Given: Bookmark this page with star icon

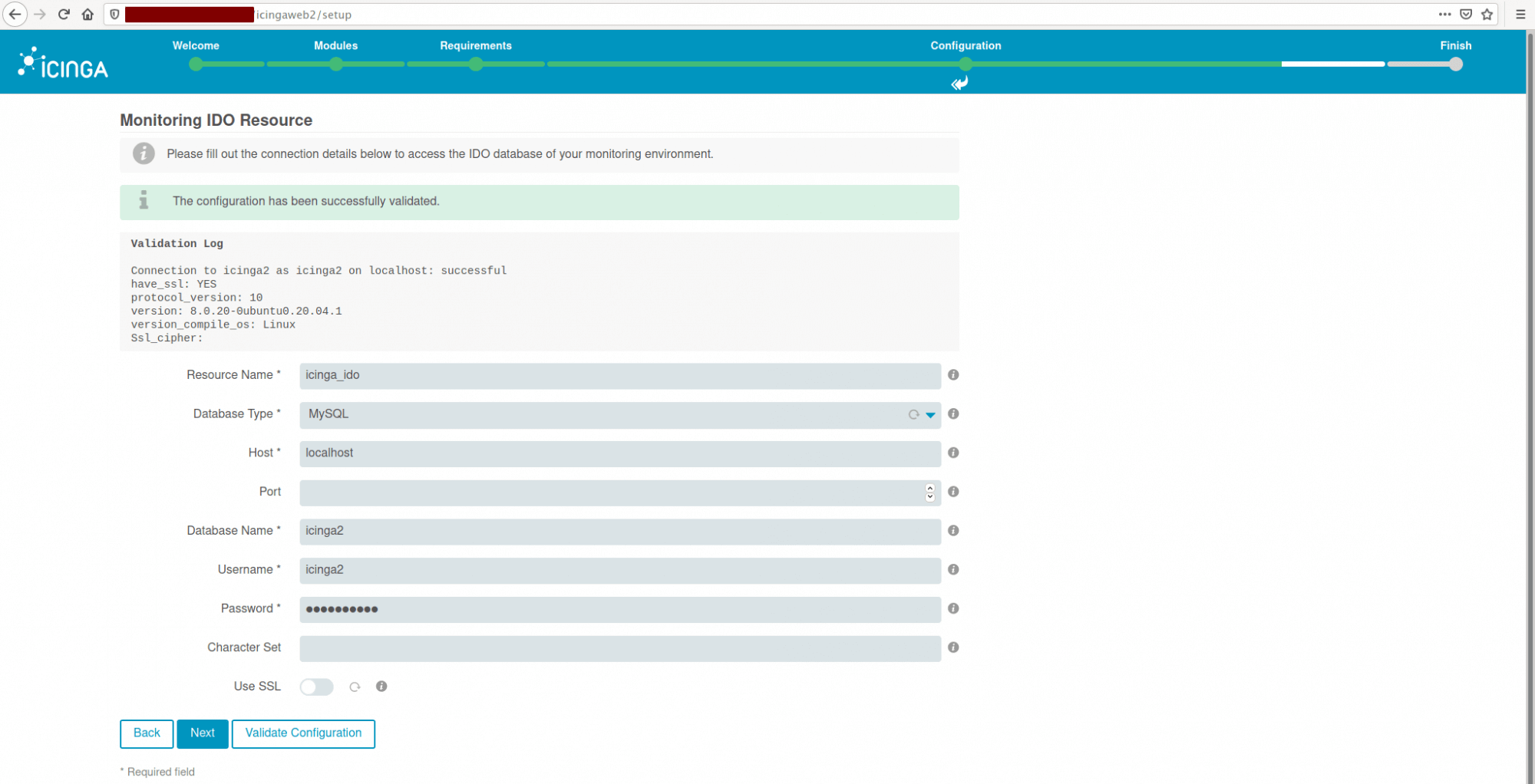Looking at the screenshot, I should (x=1487, y=15).
